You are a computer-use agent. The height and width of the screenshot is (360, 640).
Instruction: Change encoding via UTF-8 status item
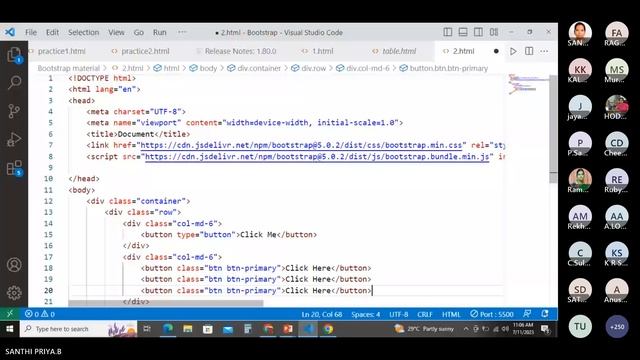[x=399, y=314]
